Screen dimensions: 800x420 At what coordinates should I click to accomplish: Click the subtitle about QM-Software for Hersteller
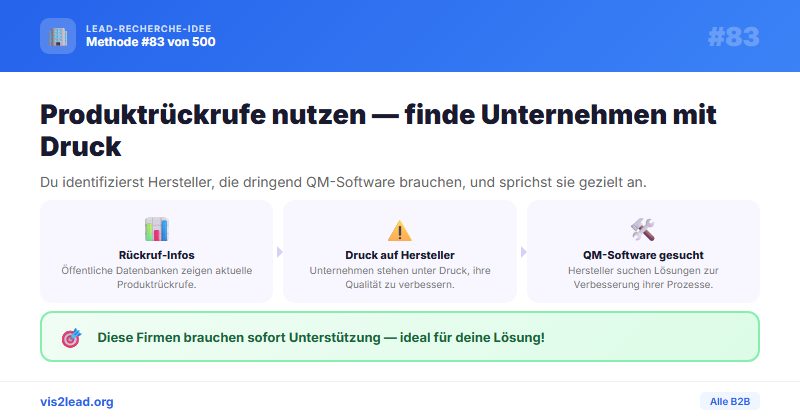[343, 182]
